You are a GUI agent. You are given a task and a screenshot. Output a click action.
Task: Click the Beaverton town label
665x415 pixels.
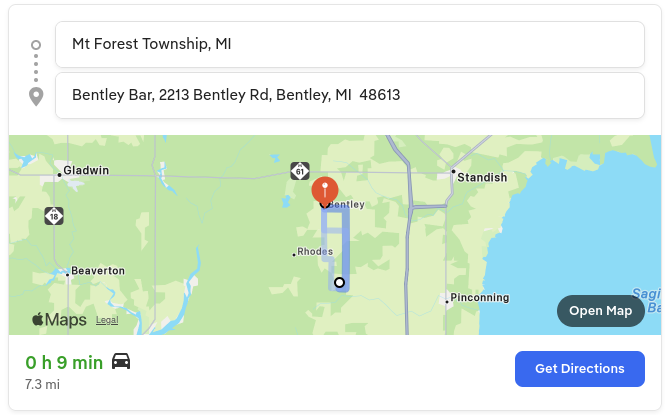pyautogui.click(x=98, y=271)
